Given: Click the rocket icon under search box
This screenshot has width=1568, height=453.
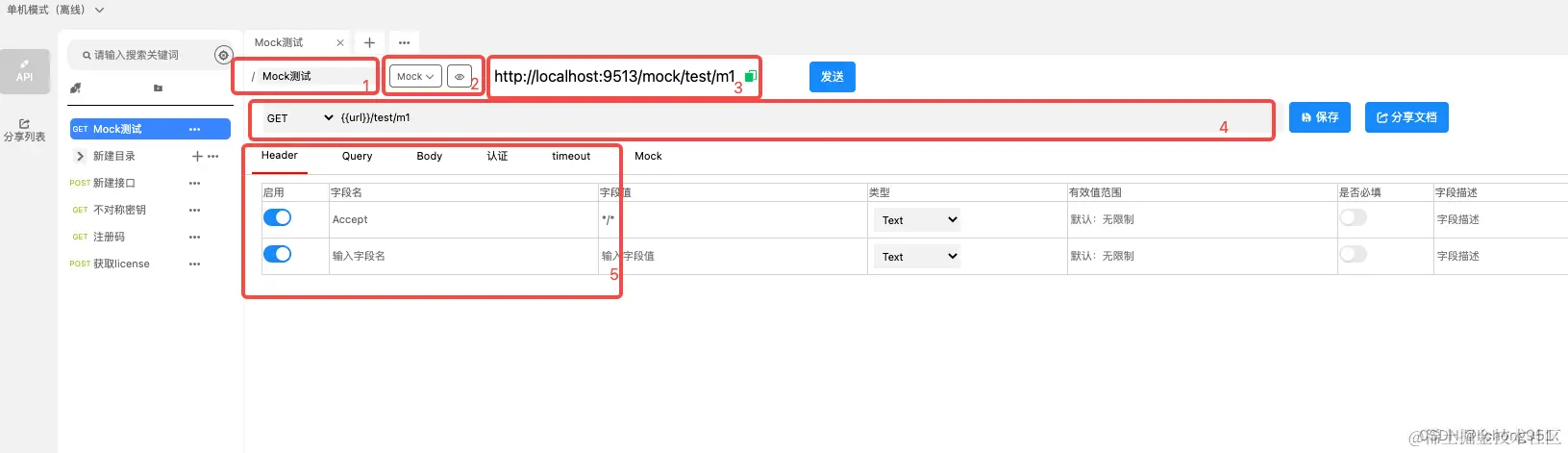Looking at the screenshot, I should (75, 88).
